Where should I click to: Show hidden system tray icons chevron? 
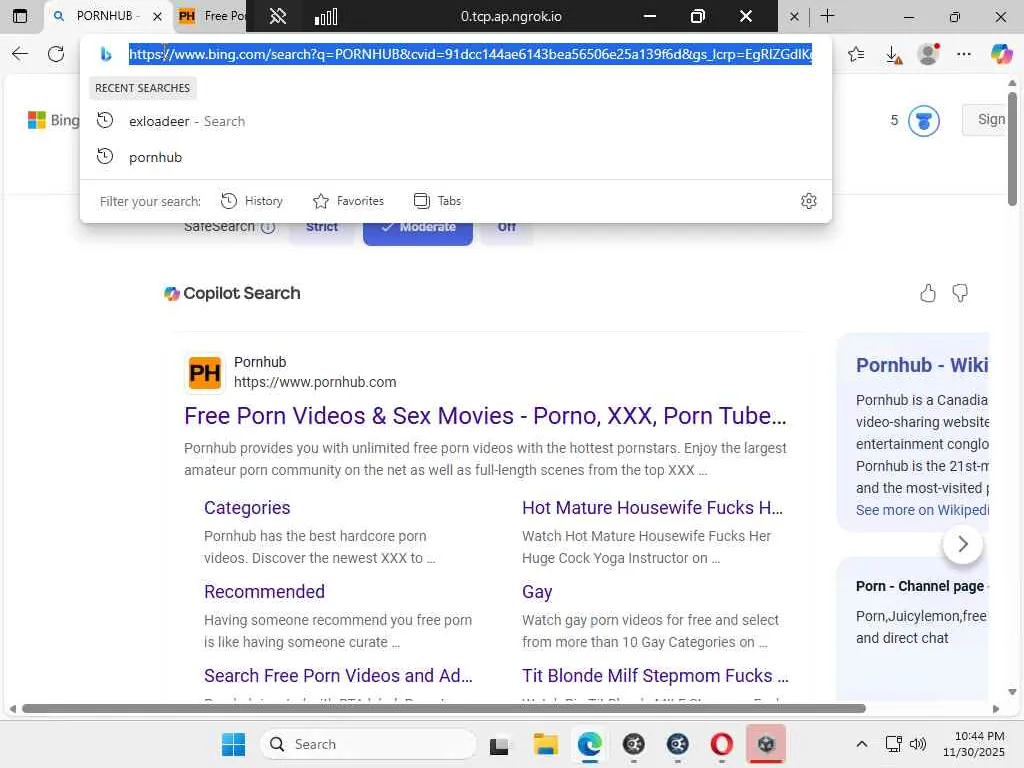click(x=862, y=744)
